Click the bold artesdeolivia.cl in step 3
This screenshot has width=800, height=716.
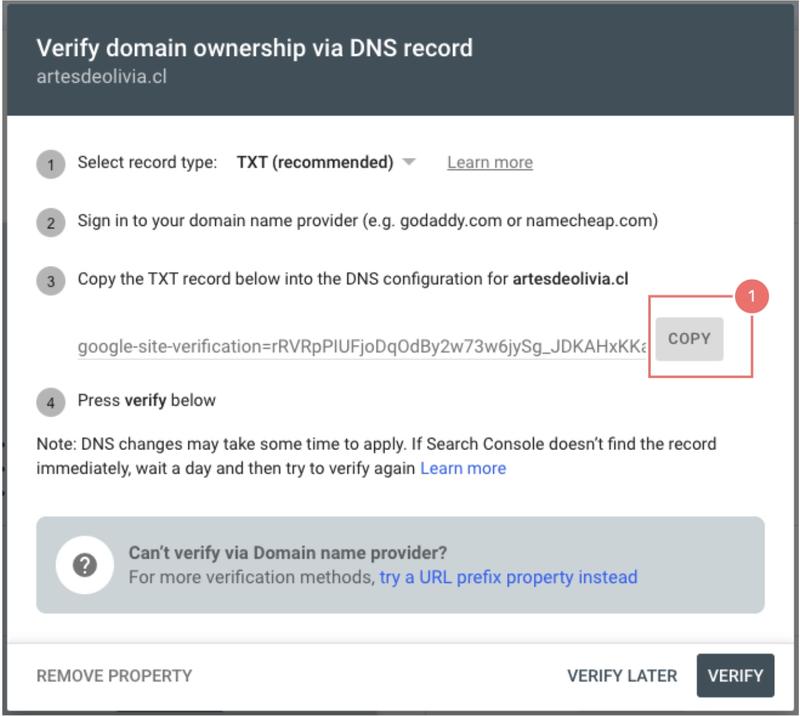click(x=570, y=279)
